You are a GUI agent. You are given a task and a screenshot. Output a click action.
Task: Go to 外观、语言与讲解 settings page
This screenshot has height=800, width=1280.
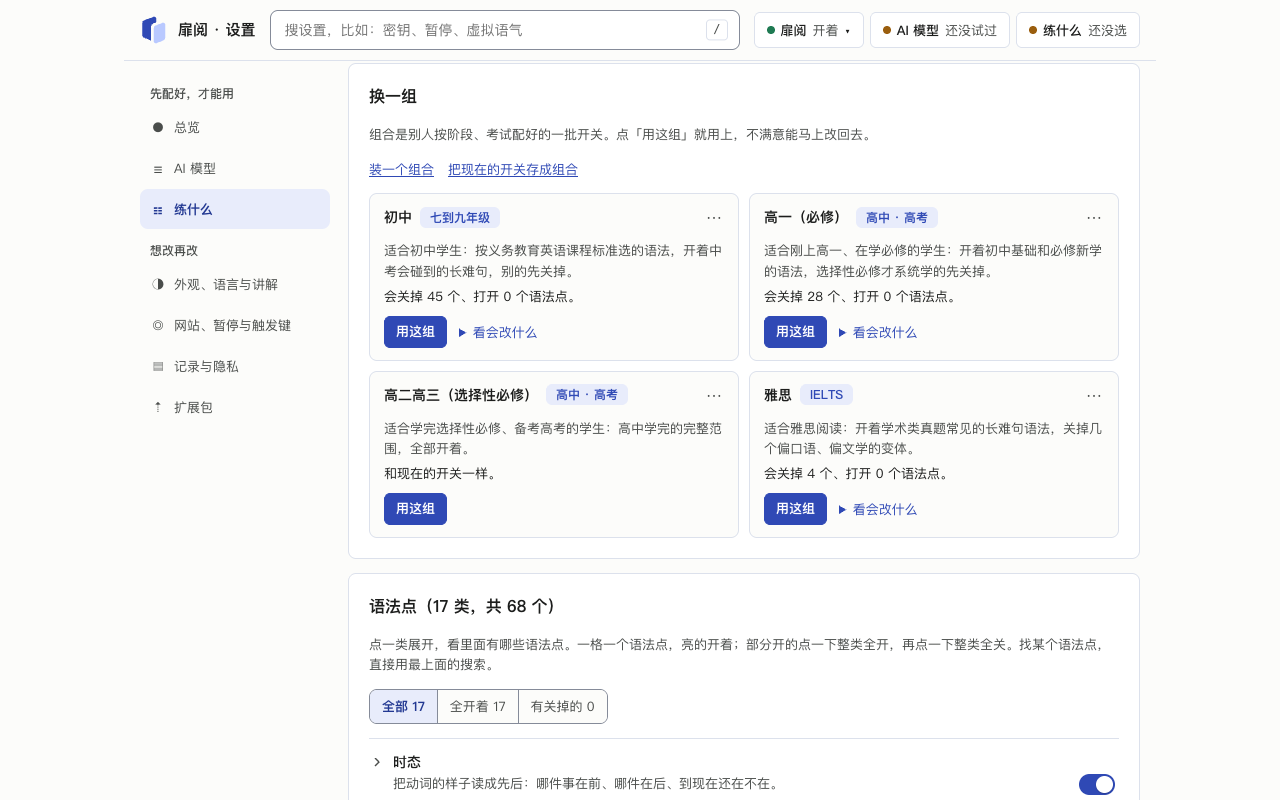pos(235,284)
